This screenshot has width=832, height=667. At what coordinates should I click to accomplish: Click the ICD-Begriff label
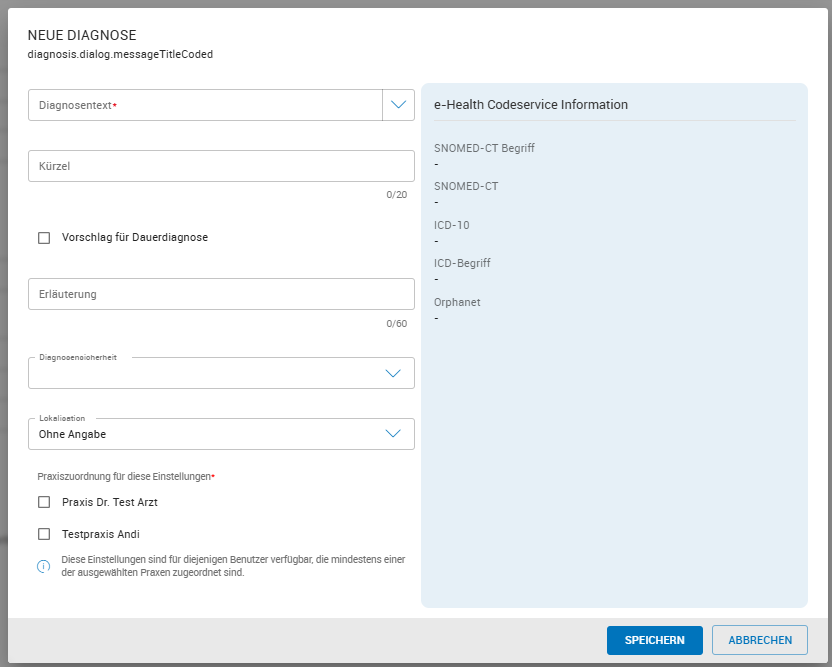coord(462,263)
